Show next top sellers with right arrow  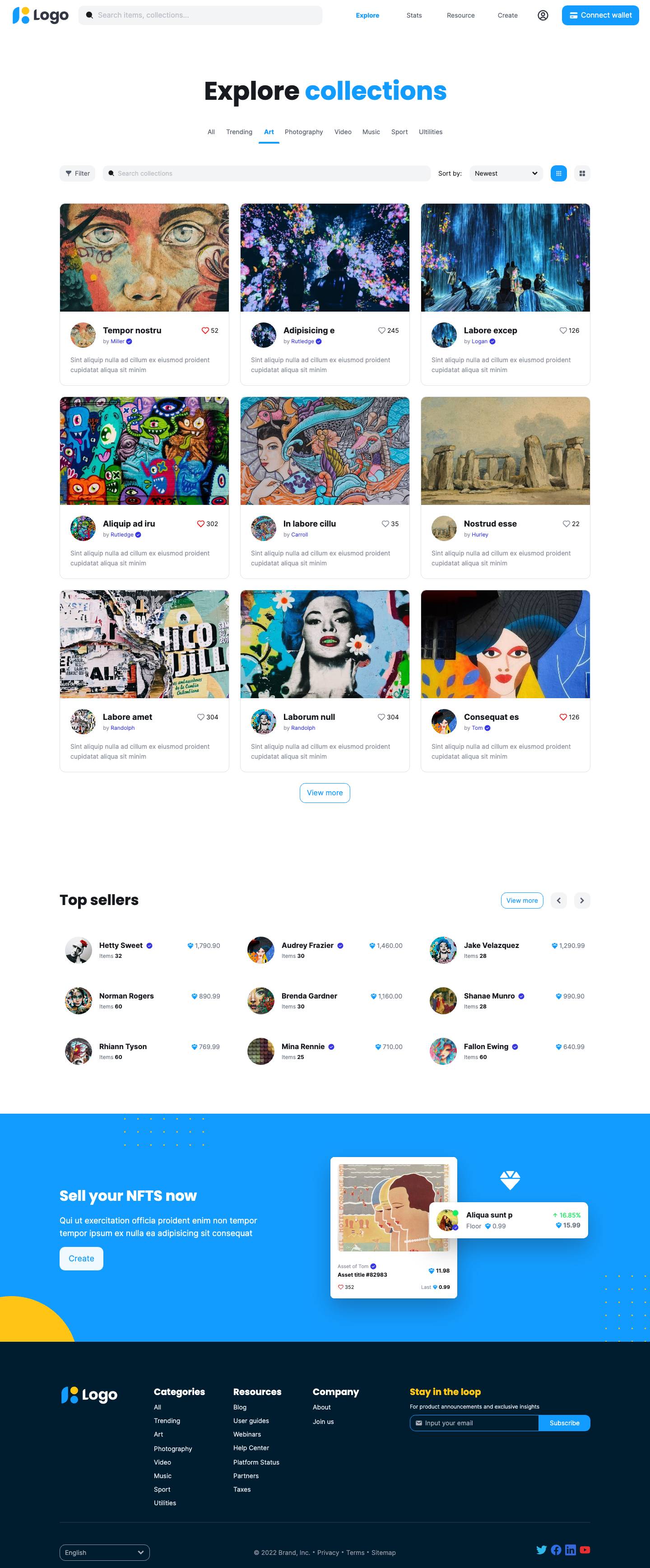point(582,900)
